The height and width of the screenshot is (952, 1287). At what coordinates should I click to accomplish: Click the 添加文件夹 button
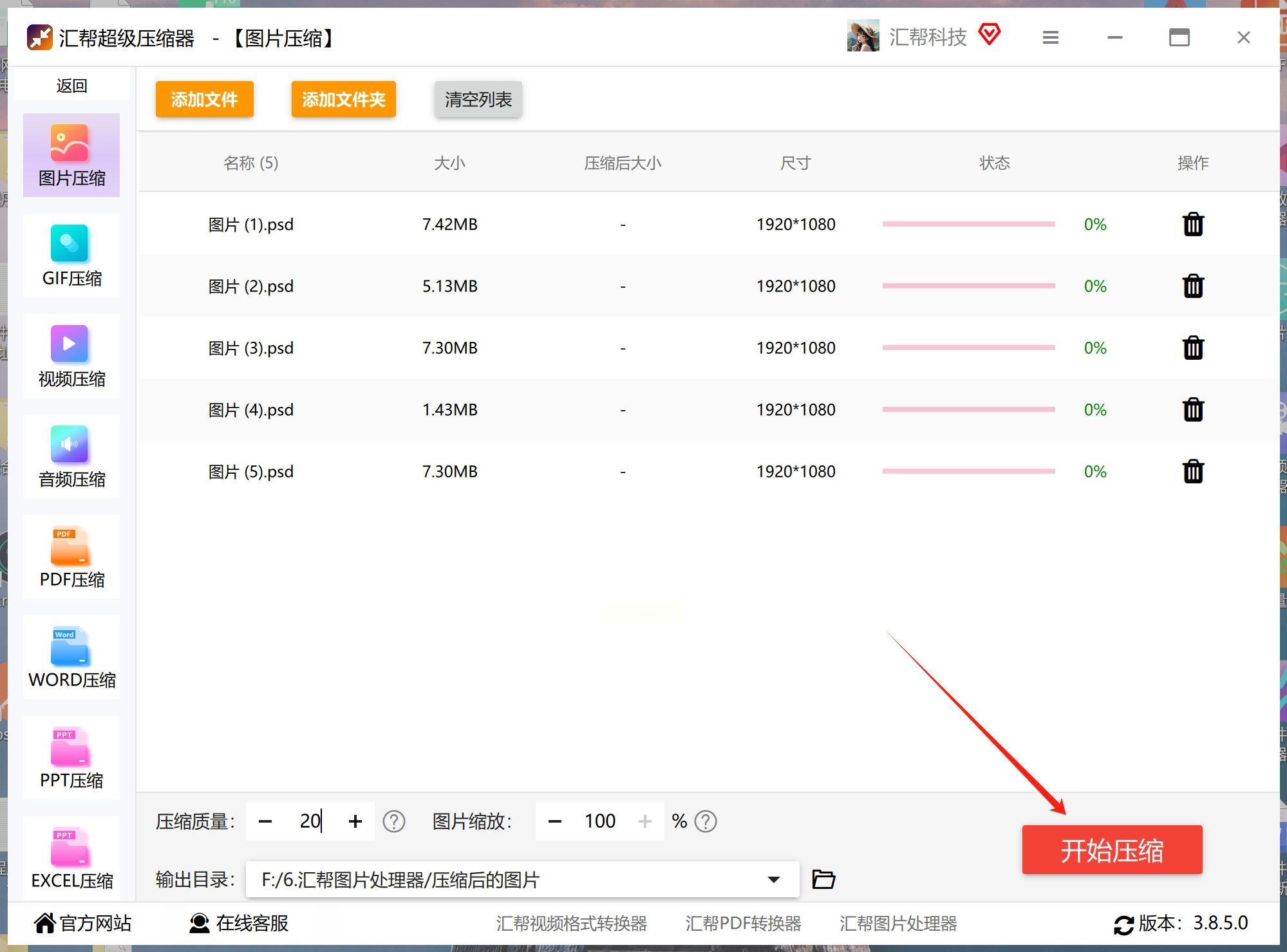tap(343, 99)
